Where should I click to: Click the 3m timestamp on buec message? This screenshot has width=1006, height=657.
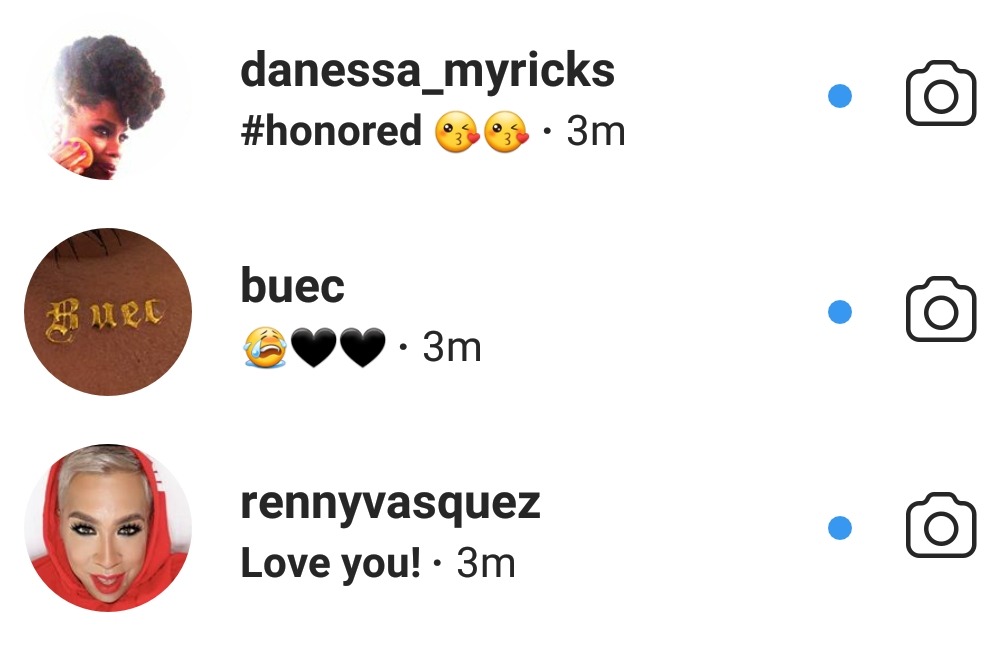(452, 348)
